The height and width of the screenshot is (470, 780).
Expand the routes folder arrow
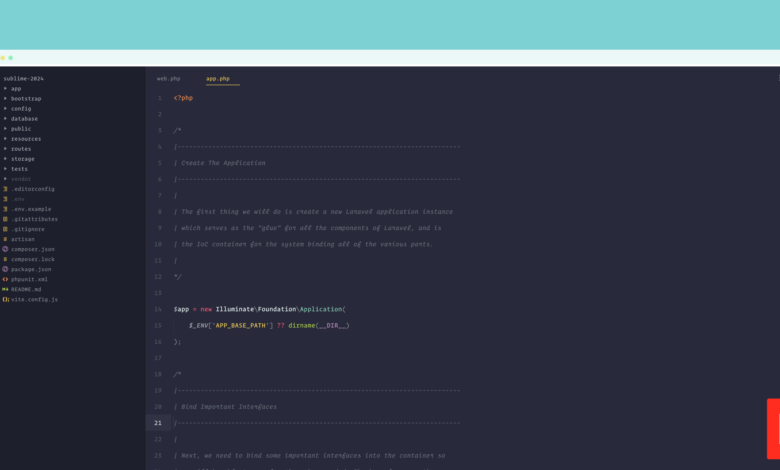(x=5, y=149)
